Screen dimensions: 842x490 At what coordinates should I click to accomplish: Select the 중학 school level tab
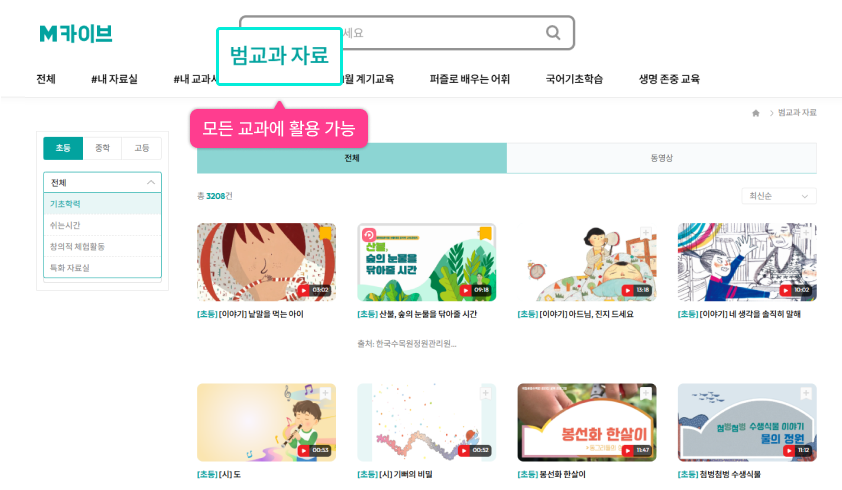(102, 148)
